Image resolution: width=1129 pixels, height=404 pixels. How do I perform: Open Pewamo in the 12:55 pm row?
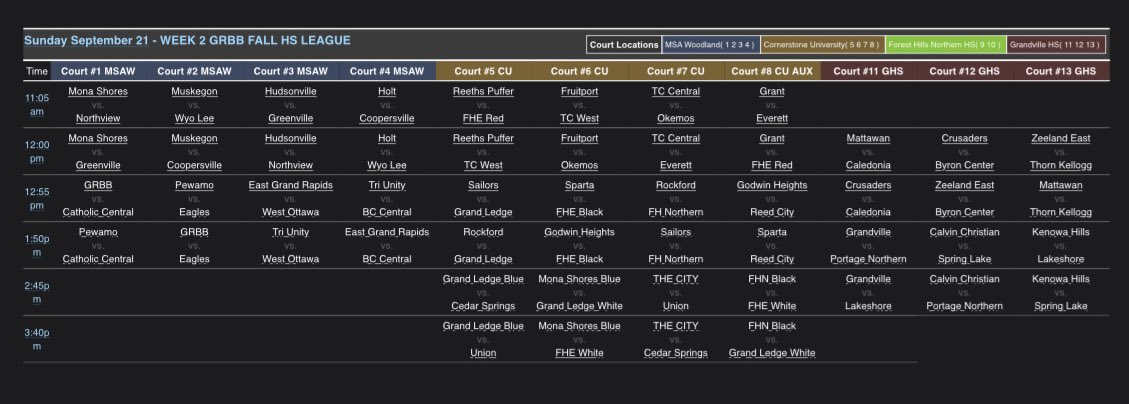pyautogui.click(x=194, y=185)
